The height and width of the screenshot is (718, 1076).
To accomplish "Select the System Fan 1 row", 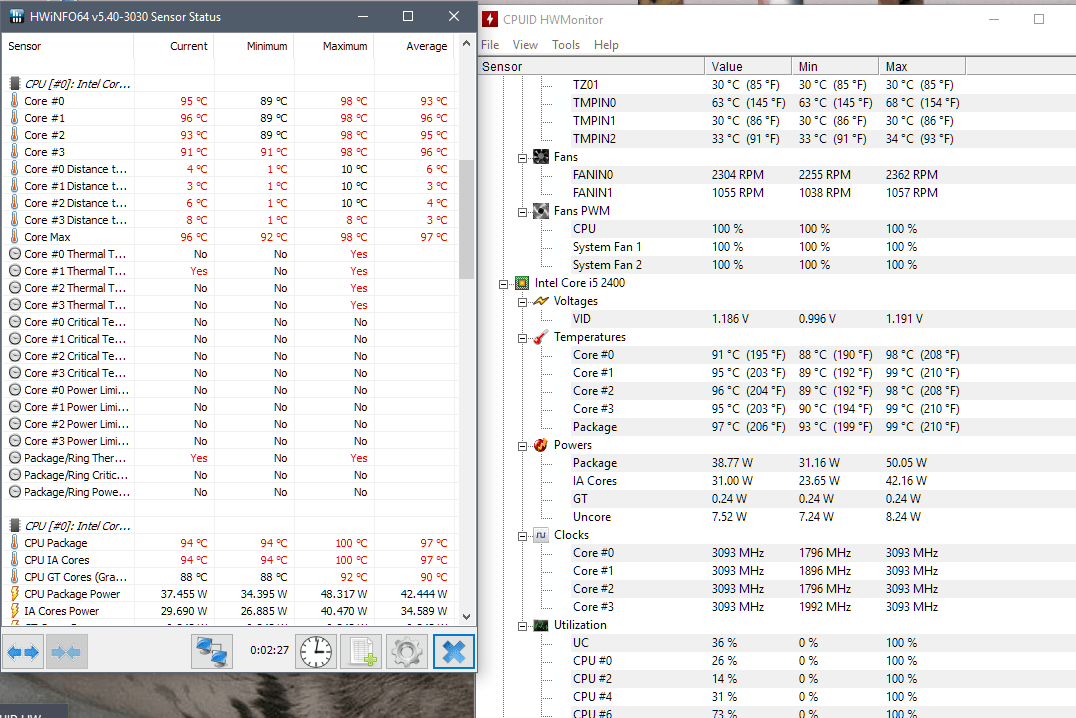I will click(777, 247).
